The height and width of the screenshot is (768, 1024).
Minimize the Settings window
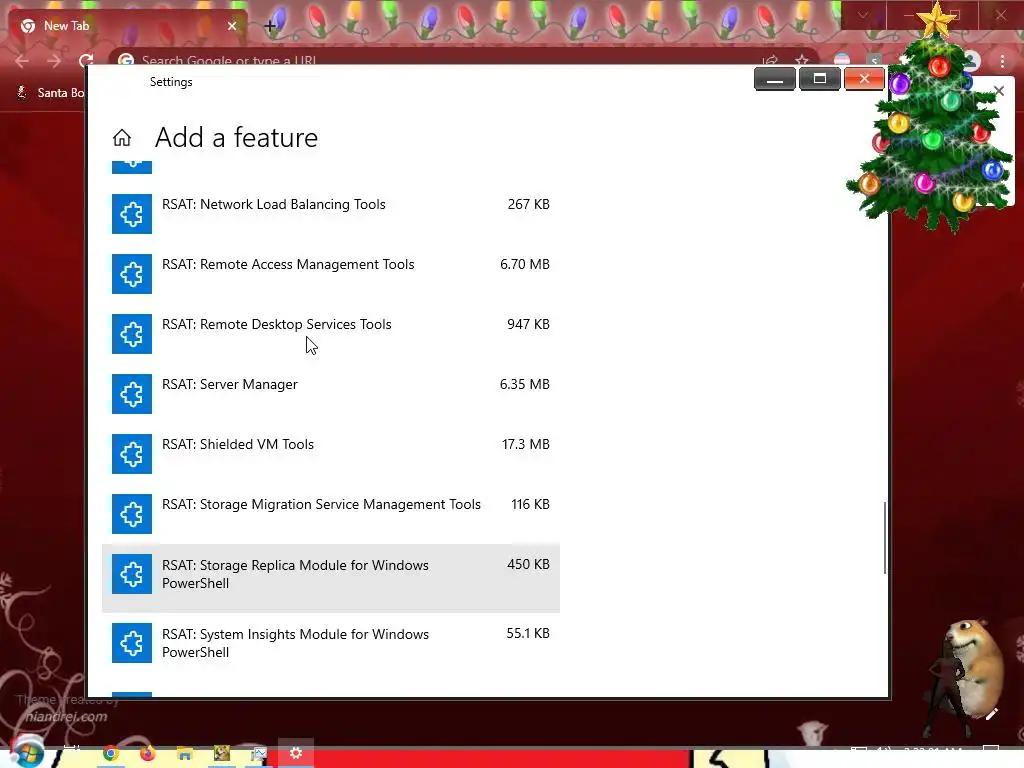(x=775, y=79)
